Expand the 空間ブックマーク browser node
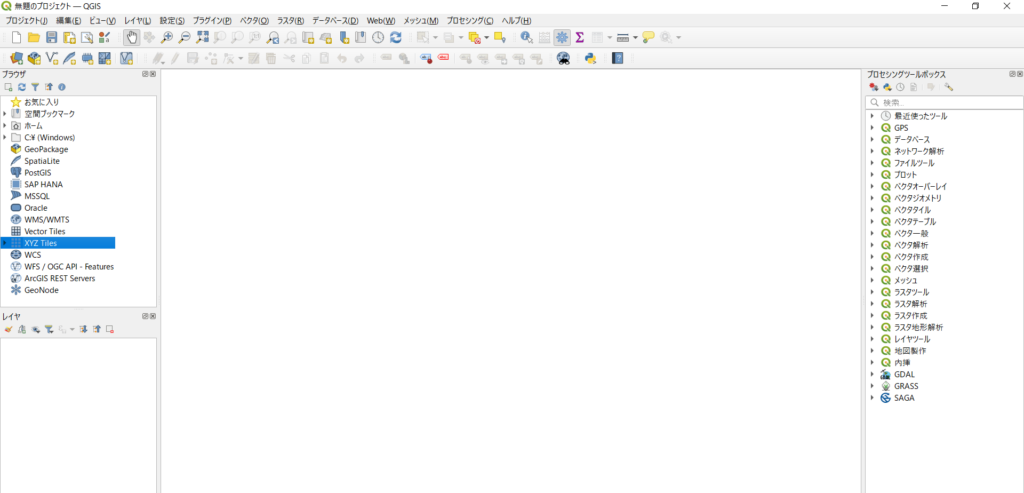Screen dimensions: 1024x493 5,114
